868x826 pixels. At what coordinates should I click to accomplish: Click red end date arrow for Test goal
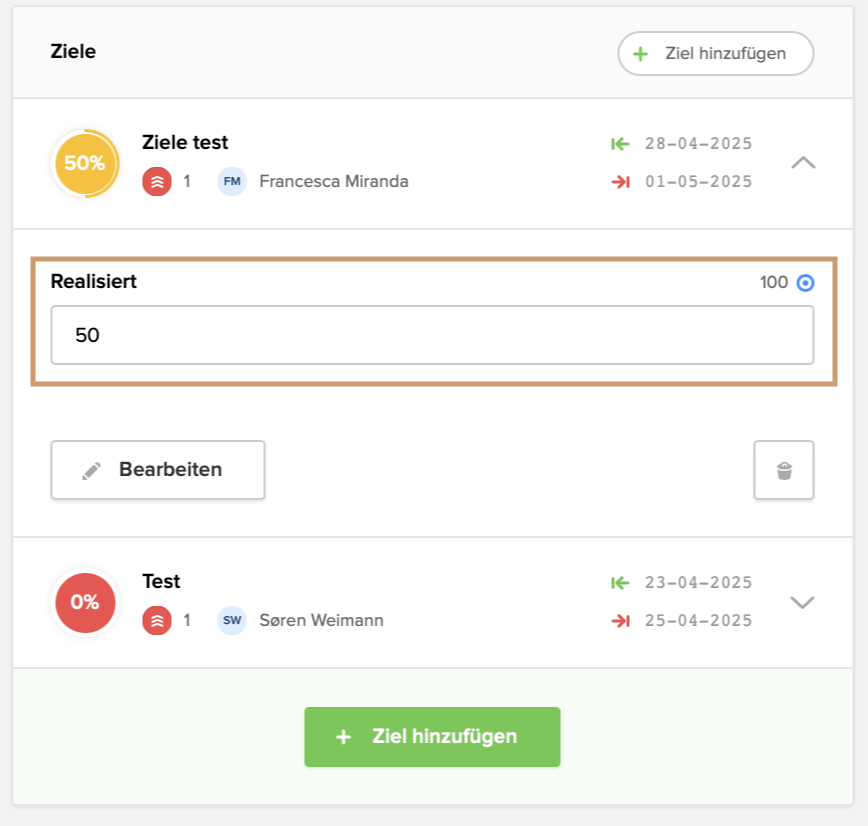[x=620, y=621]
